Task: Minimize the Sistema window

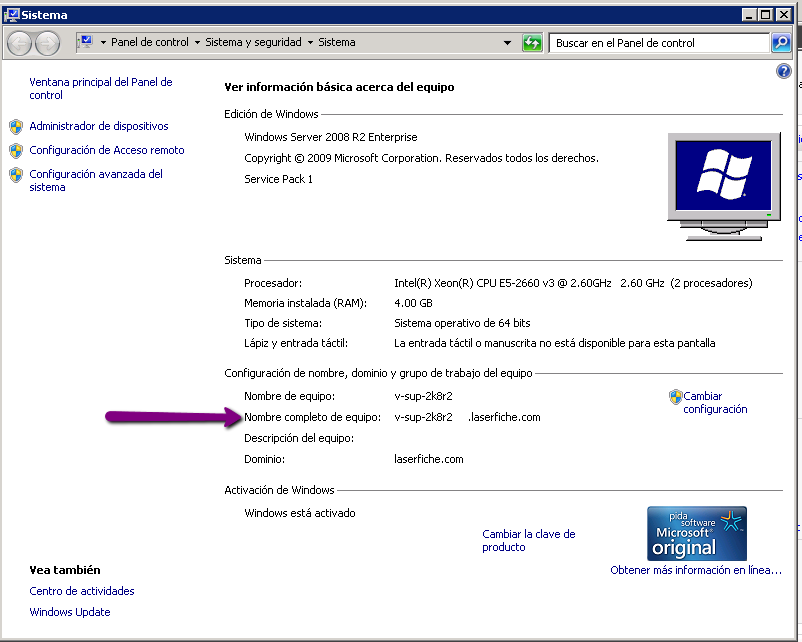Action: pos(749,15)
